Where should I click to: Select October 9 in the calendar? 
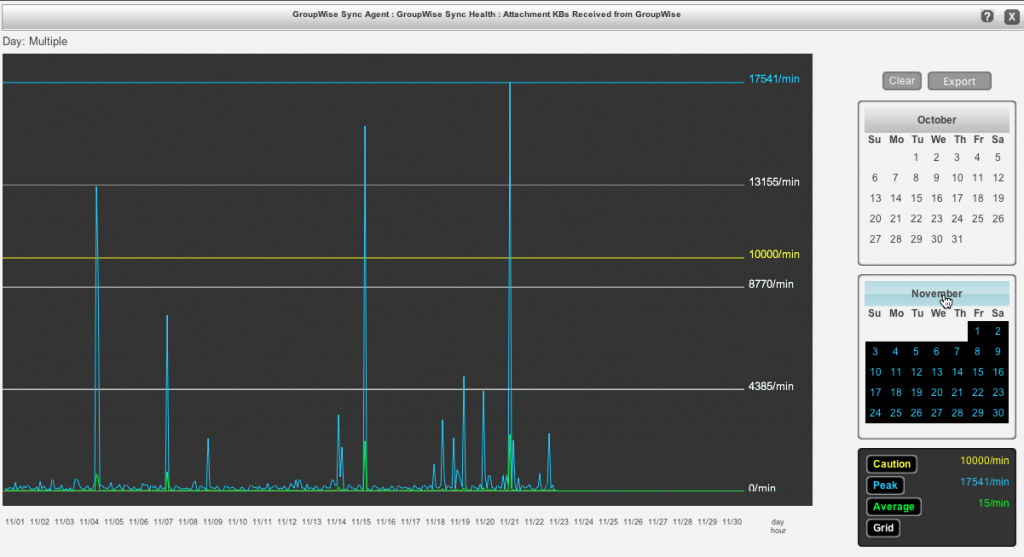[x=936, y=178]
